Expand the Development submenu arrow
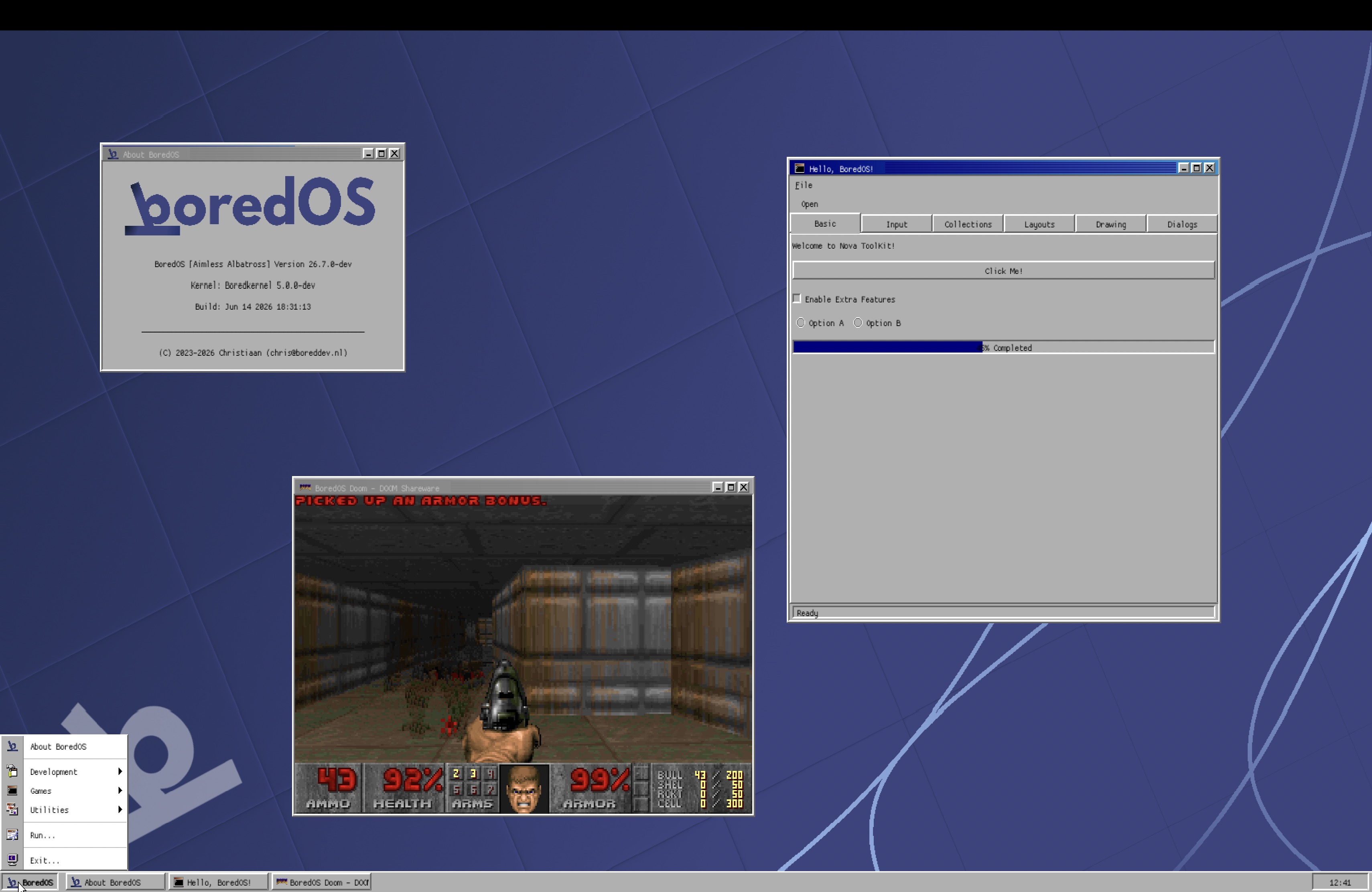The width and height of the screenshot is (1372, 892). coord(120,771)
